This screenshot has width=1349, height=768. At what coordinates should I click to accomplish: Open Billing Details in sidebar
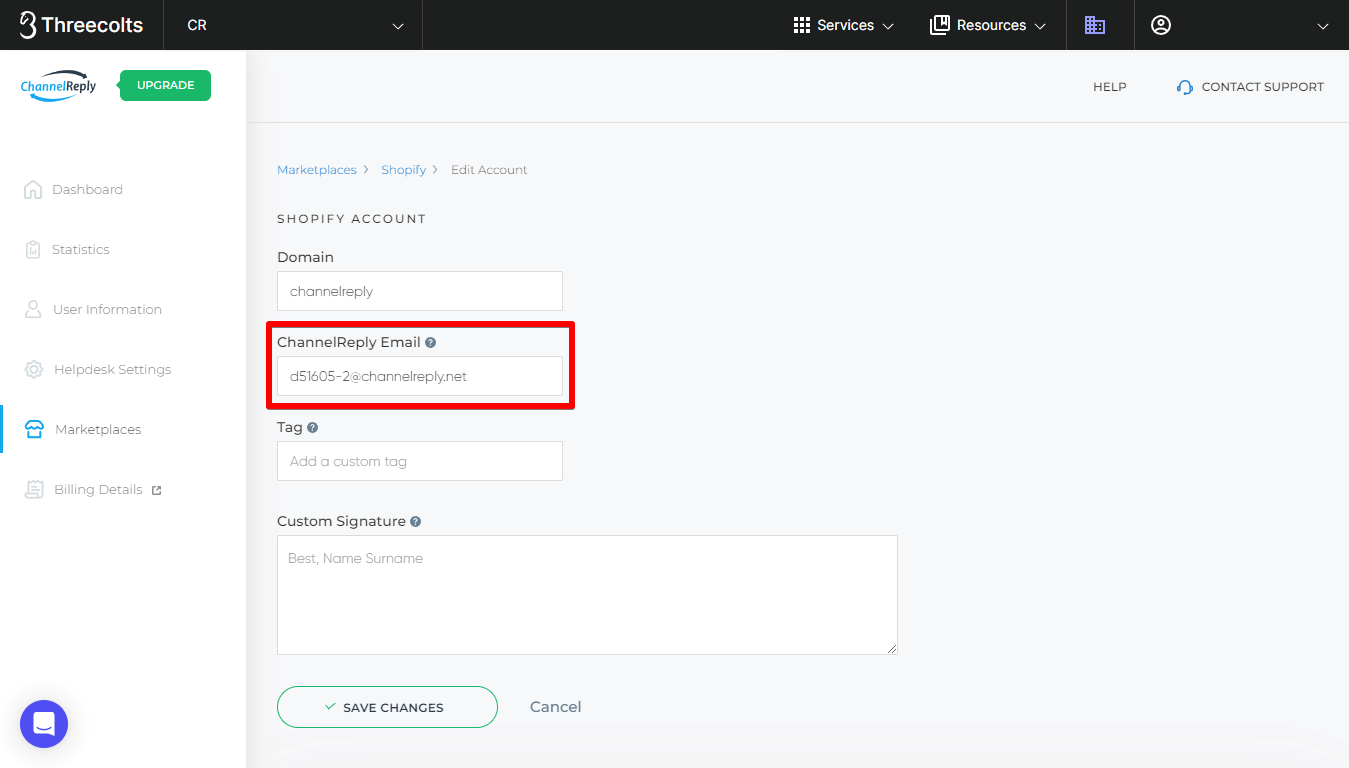click(98, 489)
